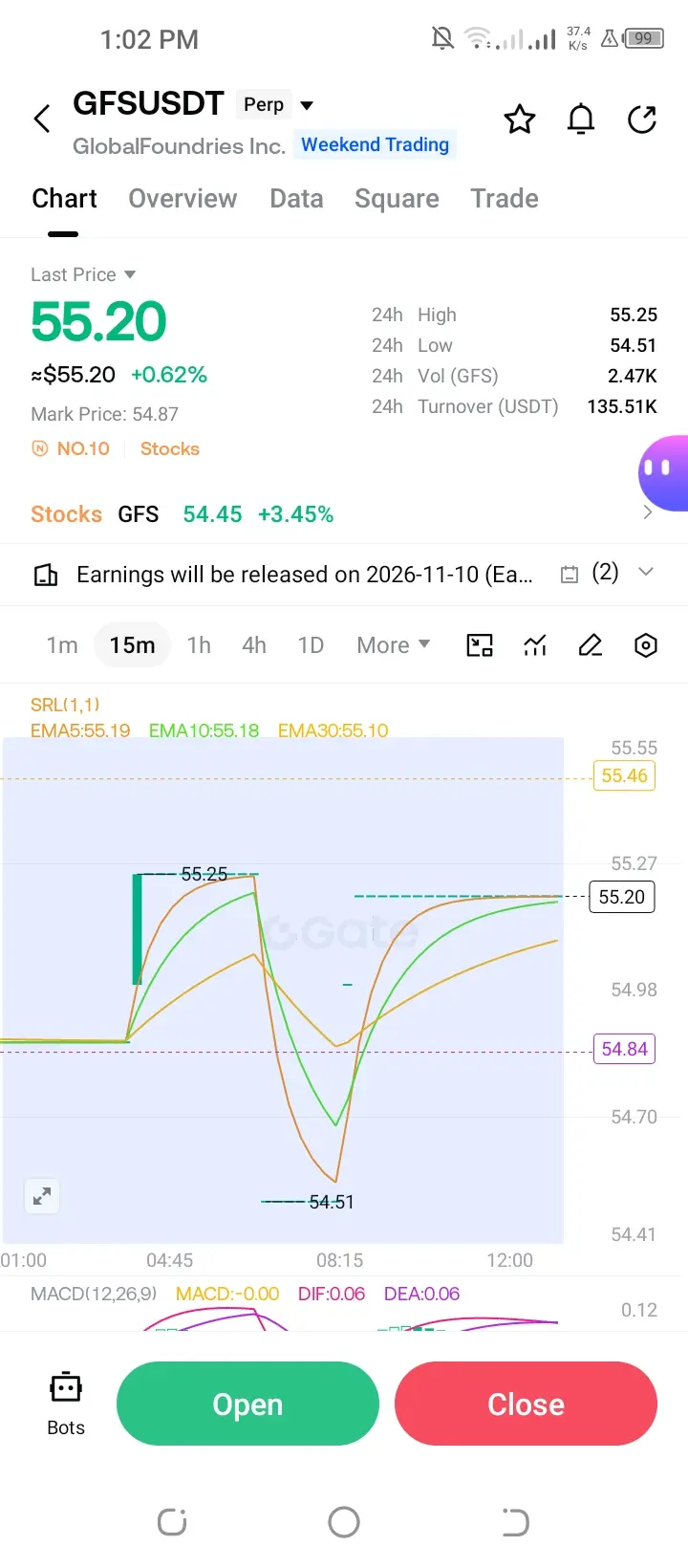Screen dimensions: 688x1568
Task: Tap the 55.46 price level marker
Action: [625, 775]
